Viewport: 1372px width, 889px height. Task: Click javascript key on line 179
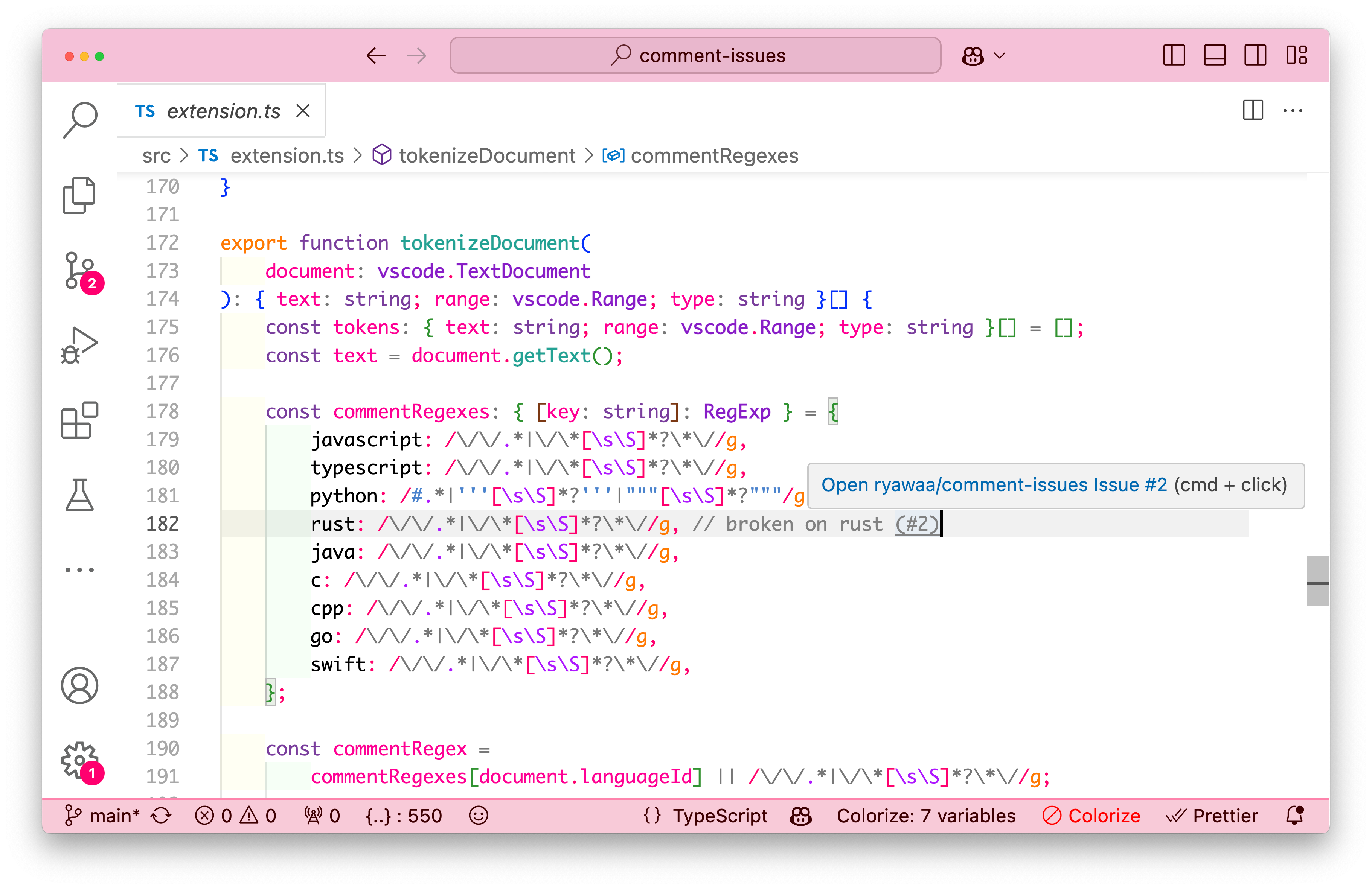[x=367, y=440]
